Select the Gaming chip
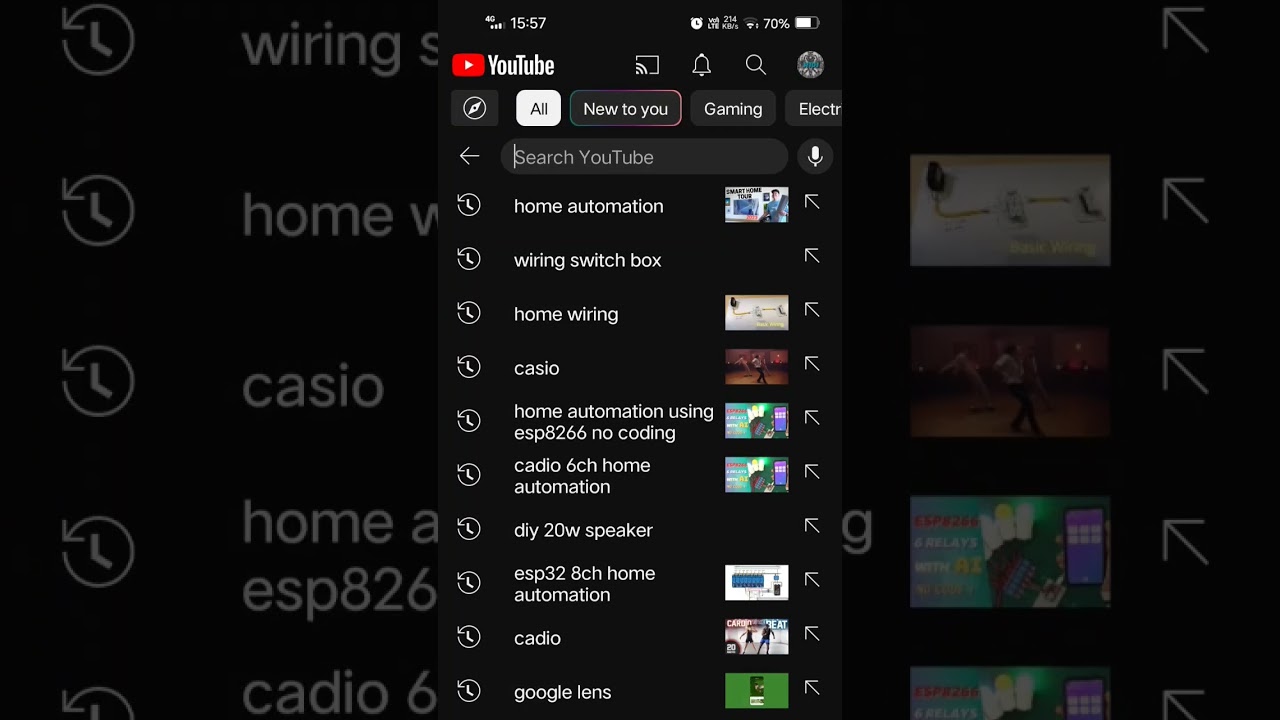Screen dimensions: 1280x720 tap(733, 109)
